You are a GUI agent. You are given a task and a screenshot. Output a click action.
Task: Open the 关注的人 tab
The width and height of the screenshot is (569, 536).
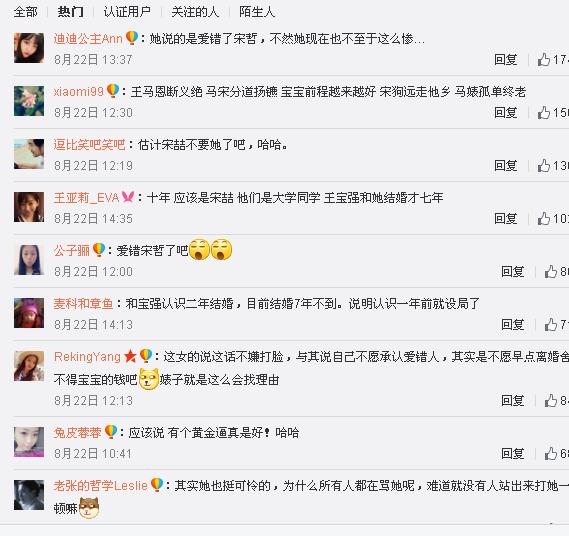[195, 12]
